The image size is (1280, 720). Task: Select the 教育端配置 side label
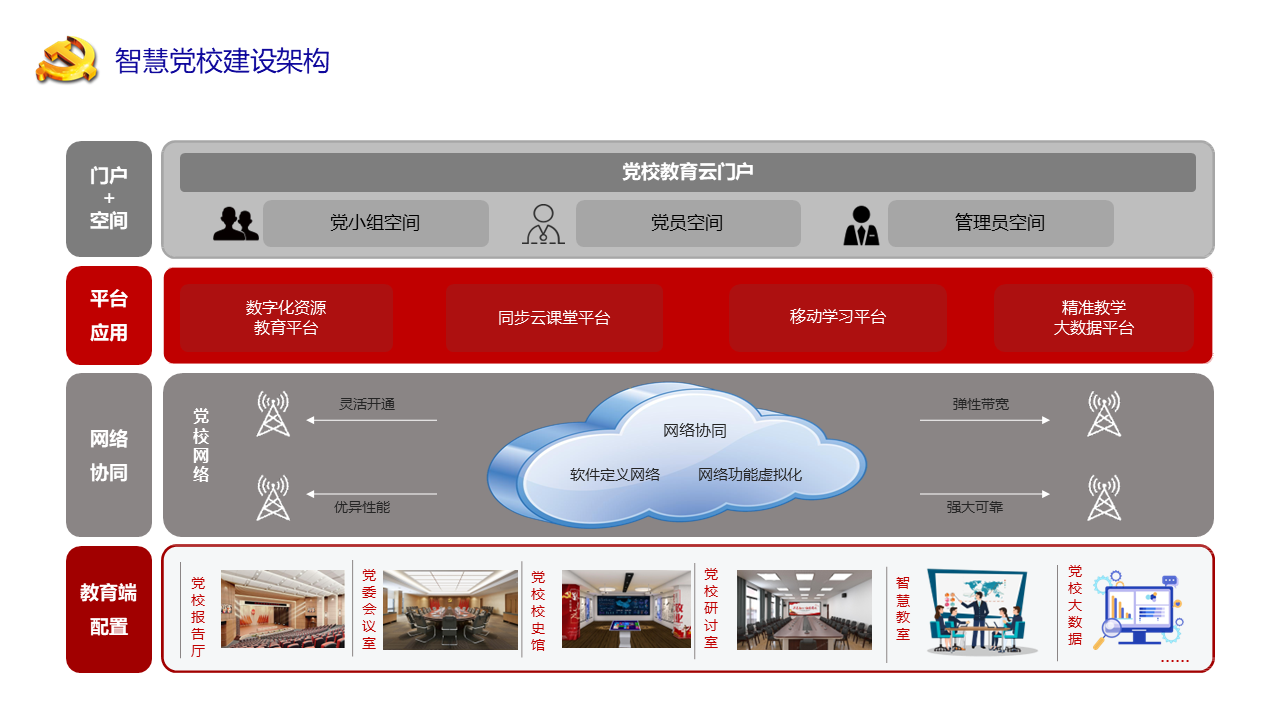coord(109,609)
